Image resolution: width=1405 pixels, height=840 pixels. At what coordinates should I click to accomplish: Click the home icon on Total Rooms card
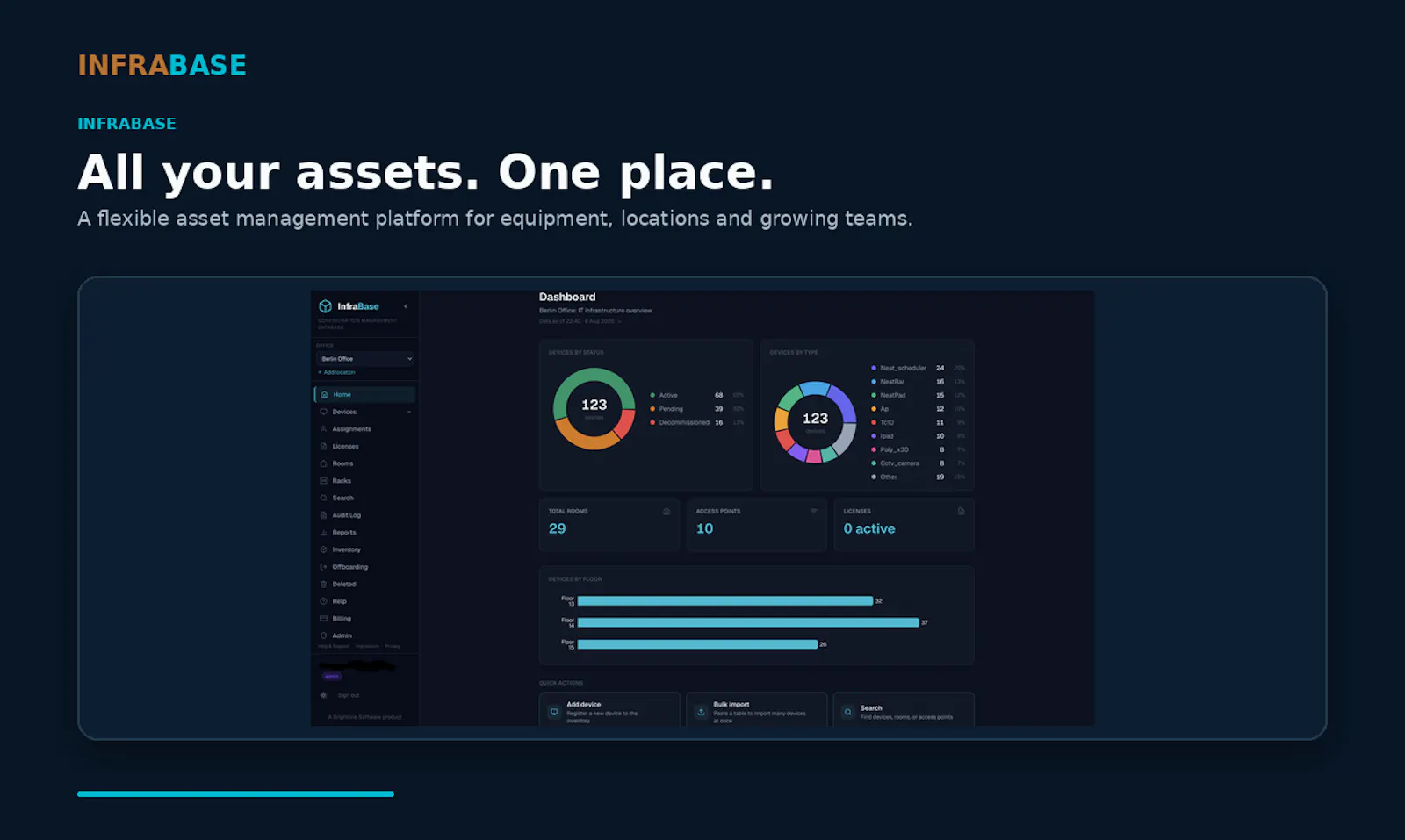(x=666, y=512)
